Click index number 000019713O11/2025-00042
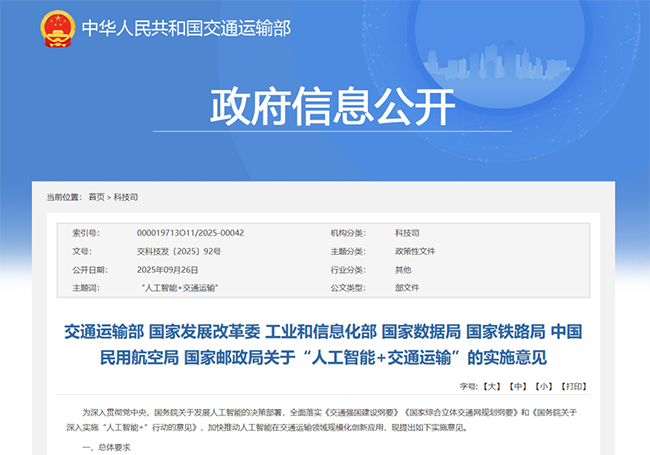Screen dimensions: 650x455 click(190, 233)
